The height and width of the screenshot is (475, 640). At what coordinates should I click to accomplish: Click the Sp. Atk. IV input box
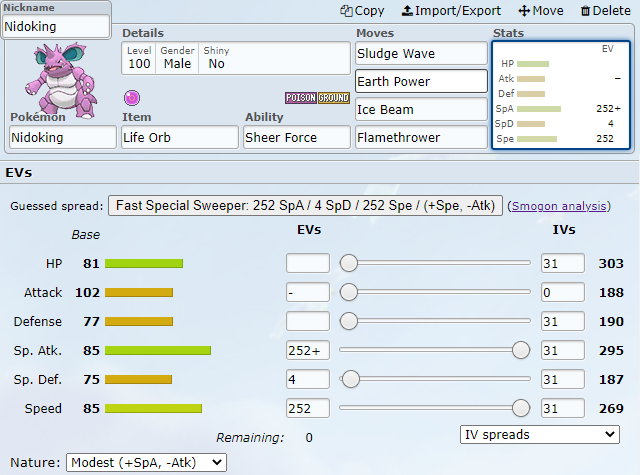[x=563, y=350]
